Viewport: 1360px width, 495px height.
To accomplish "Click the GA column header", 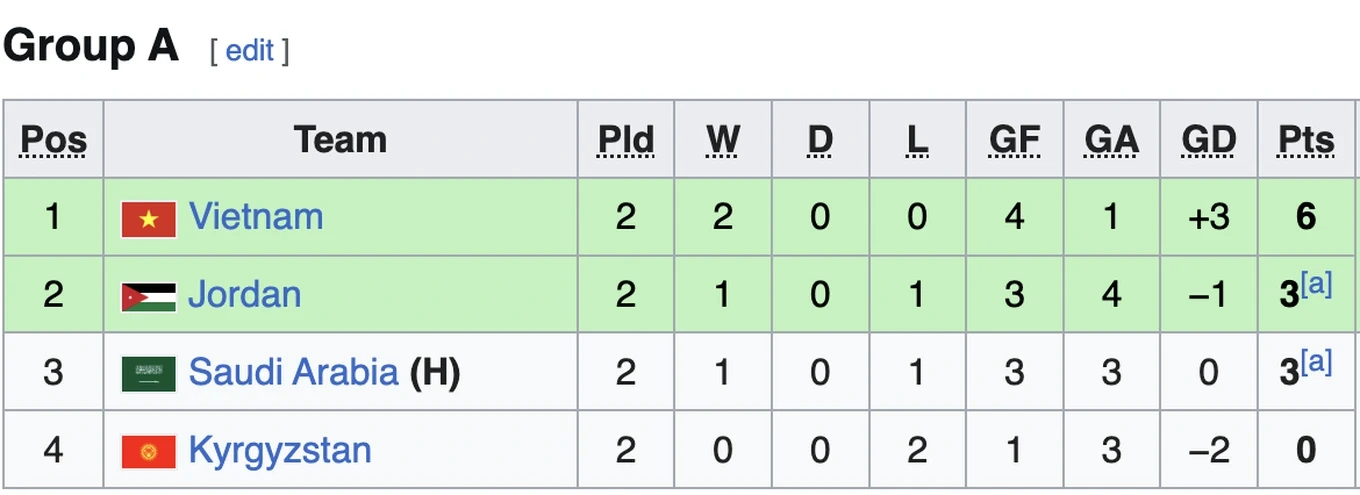I will pos(1111,140).
